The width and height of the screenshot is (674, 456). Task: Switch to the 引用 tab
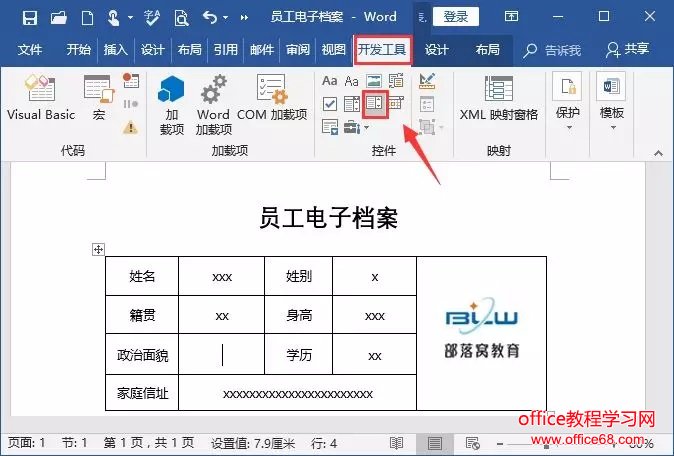click(226, 50)
